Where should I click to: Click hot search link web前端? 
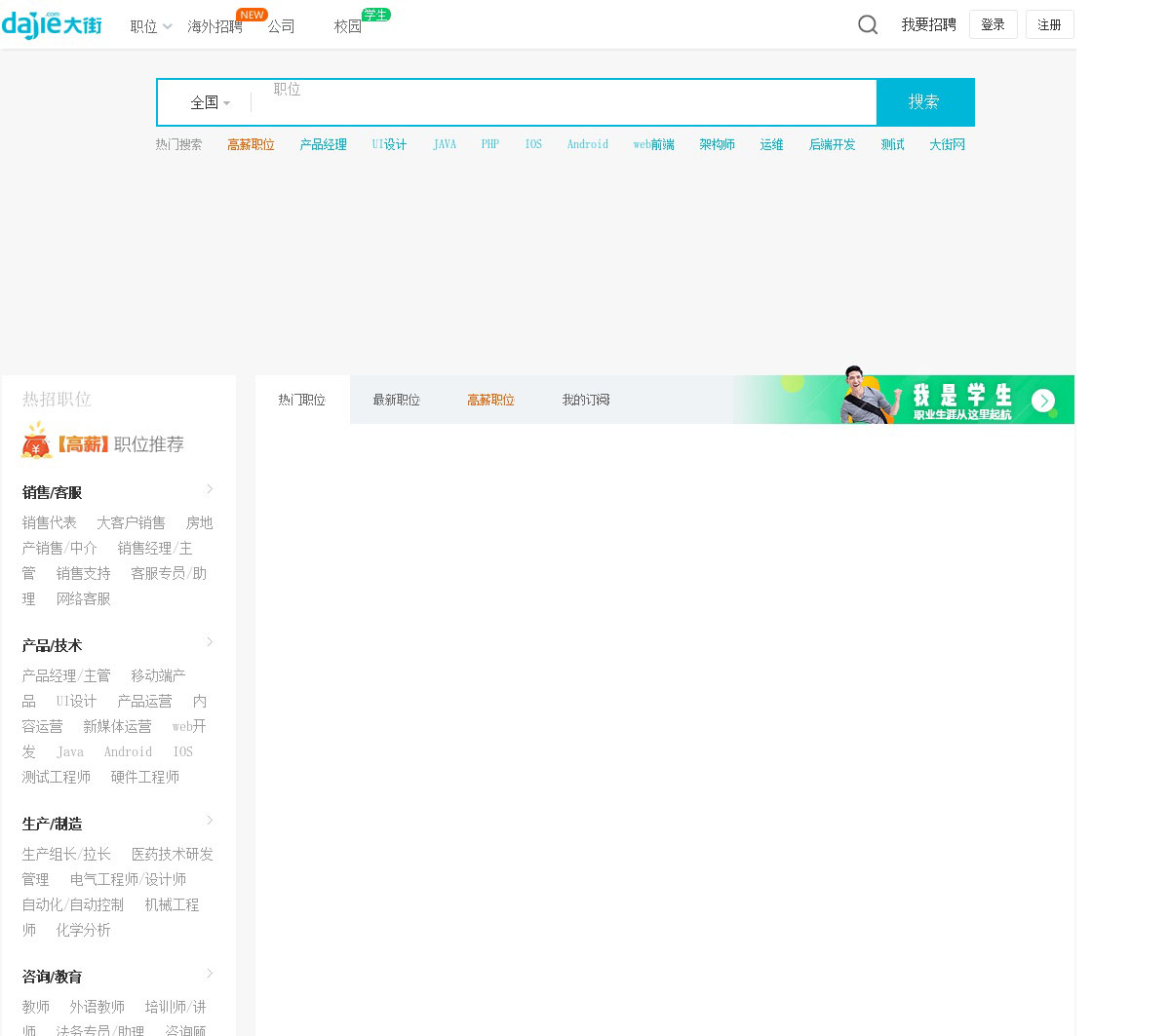tap(653, 144)
